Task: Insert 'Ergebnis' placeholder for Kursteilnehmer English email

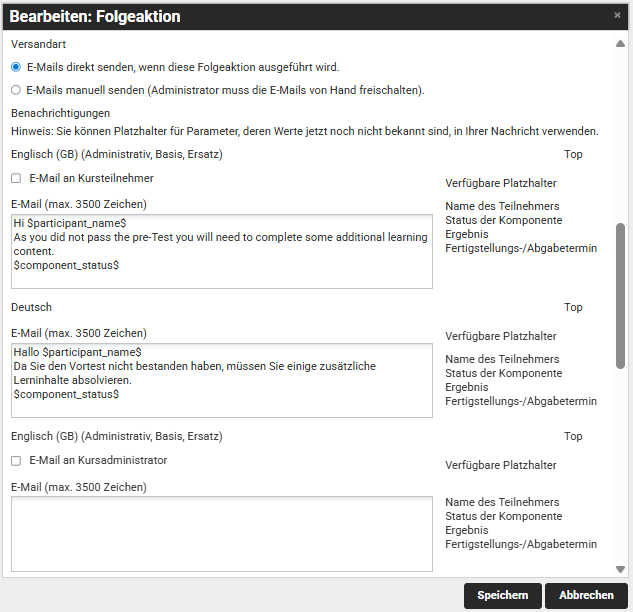Action: 467,234
